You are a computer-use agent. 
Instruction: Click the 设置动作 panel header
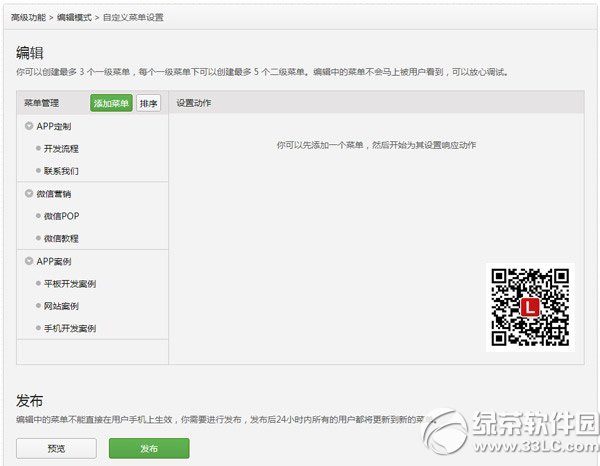point(194,103)
